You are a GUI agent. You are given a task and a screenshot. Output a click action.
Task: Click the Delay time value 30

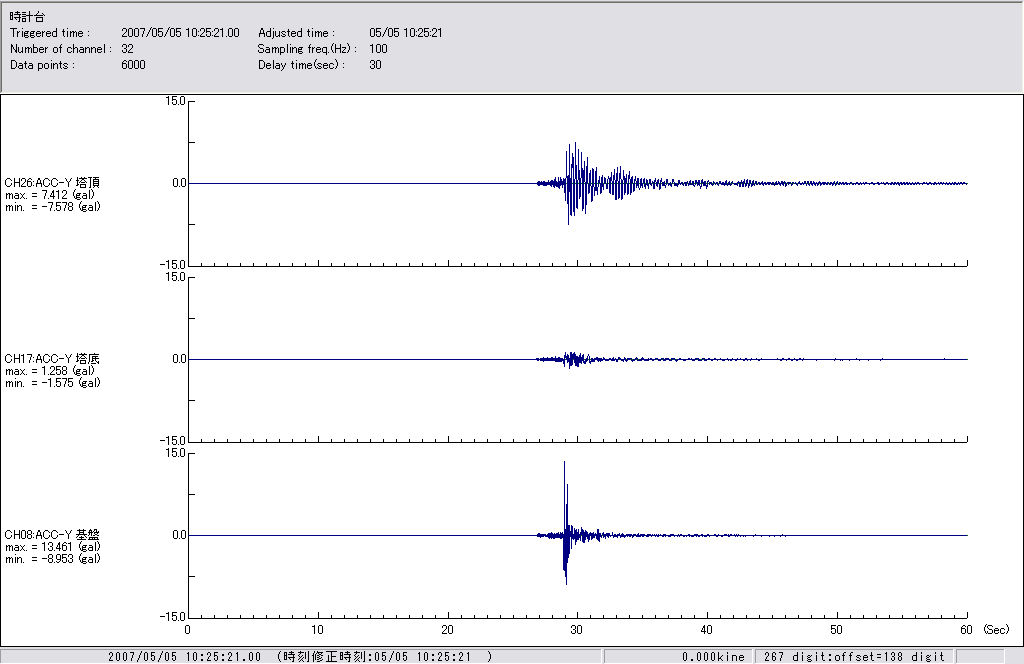tap(375, 65)
